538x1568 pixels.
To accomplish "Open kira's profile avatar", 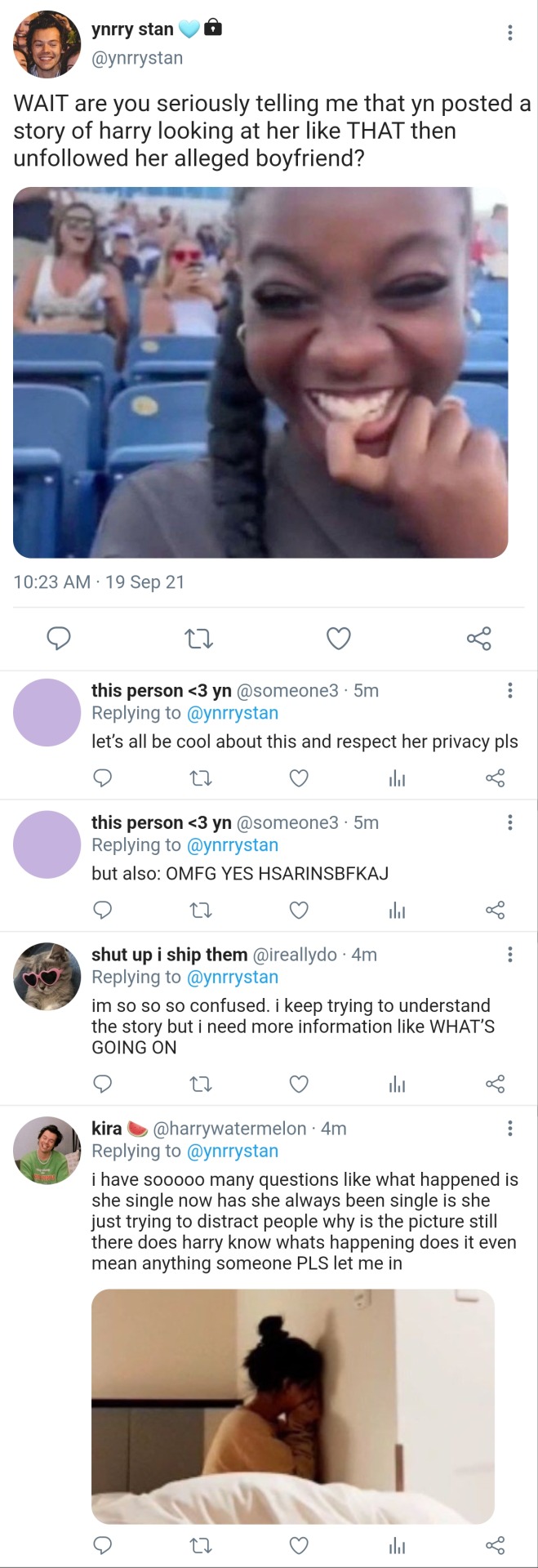I will tap(47, 1150).
